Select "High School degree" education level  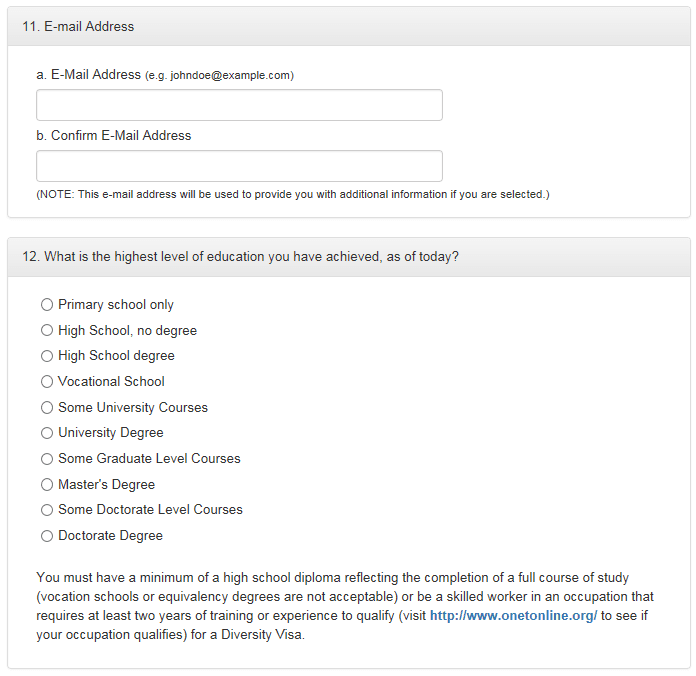pos(47,356)
